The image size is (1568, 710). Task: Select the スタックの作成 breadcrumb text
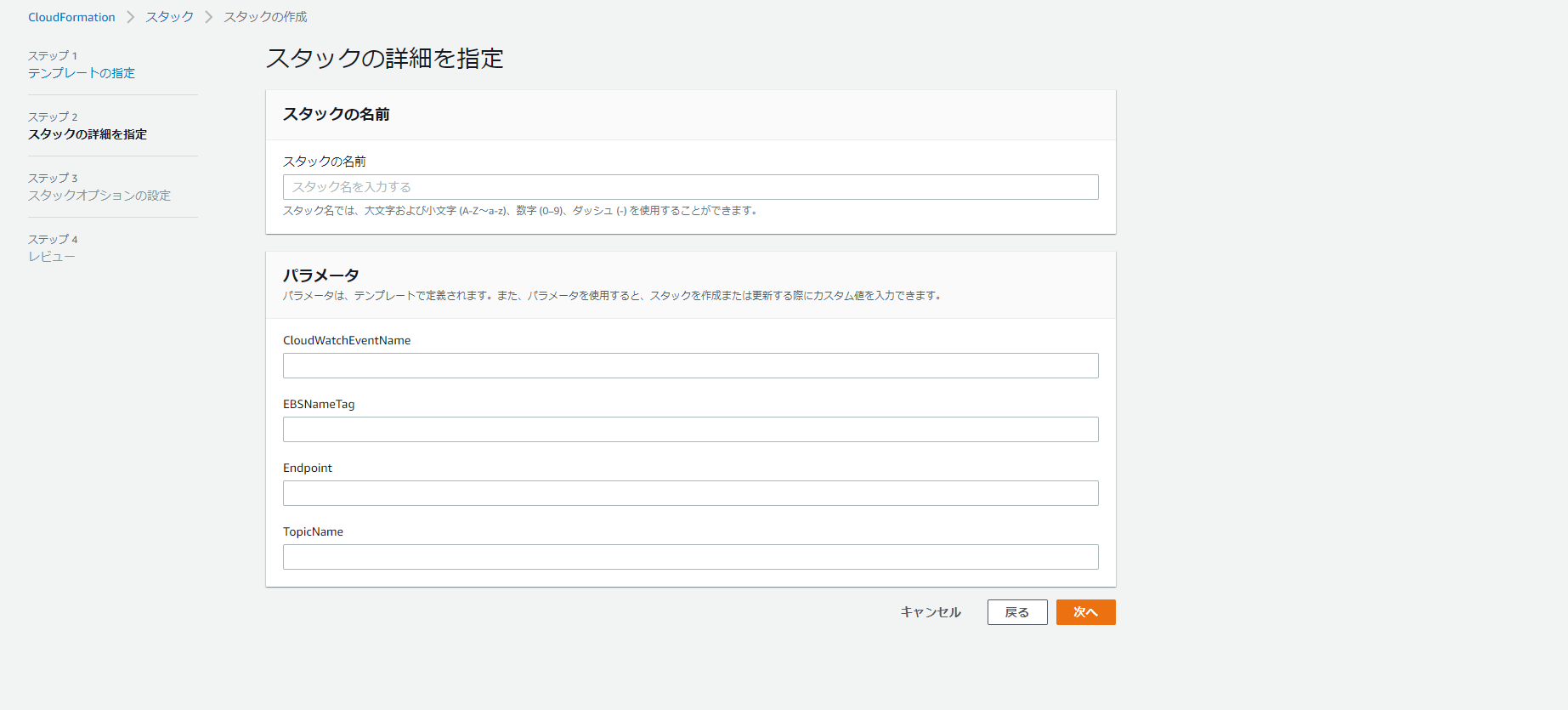265,17
